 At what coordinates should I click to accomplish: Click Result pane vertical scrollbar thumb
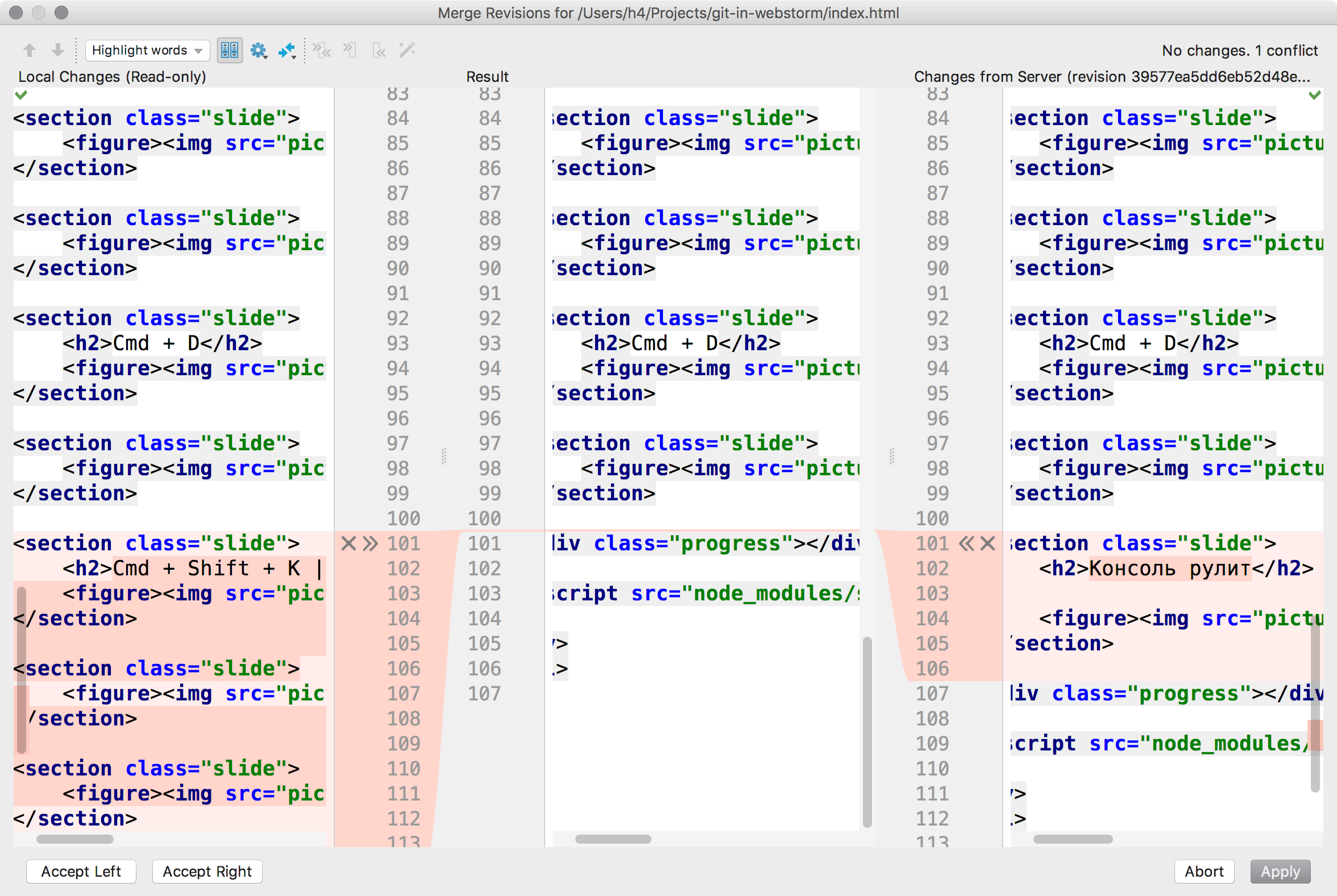(867, 732)
